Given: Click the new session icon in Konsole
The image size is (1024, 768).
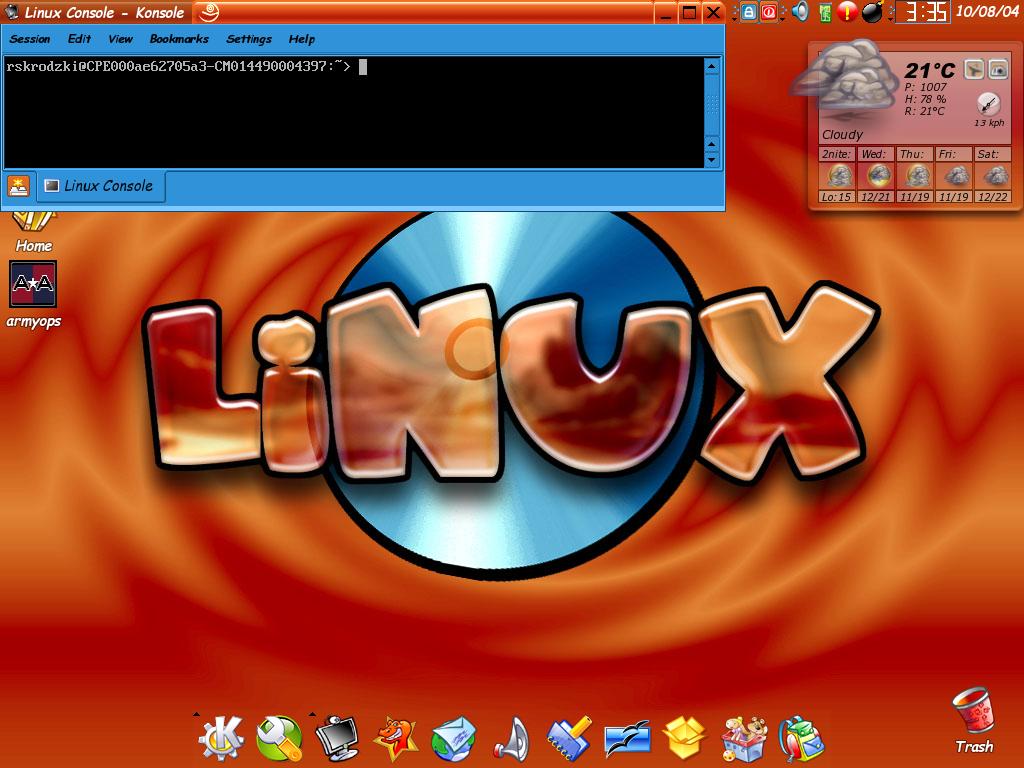Looking at the screenshot, I should click(18, 187).
